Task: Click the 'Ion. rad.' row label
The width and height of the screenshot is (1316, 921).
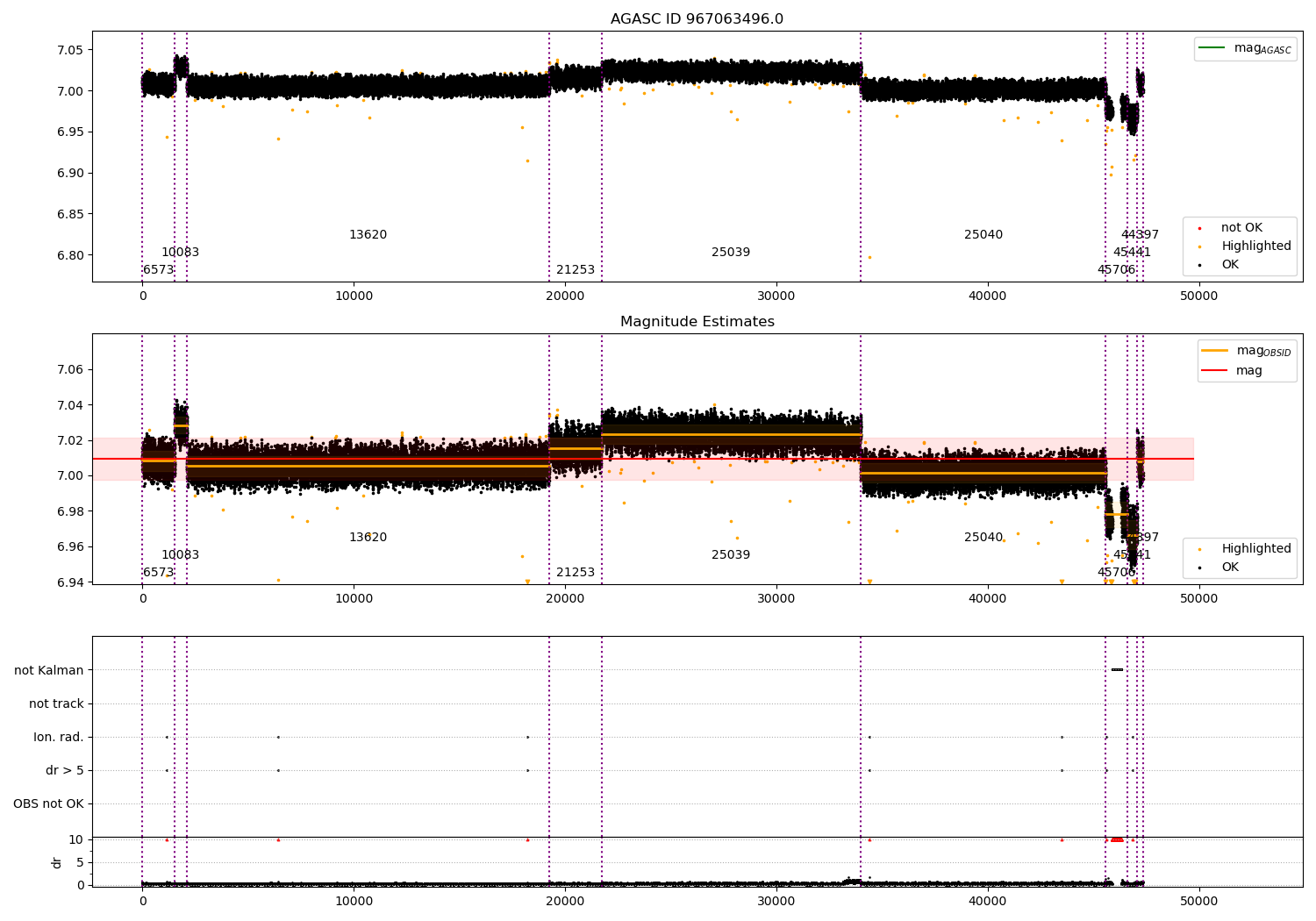Action: (x=59, y=737)
